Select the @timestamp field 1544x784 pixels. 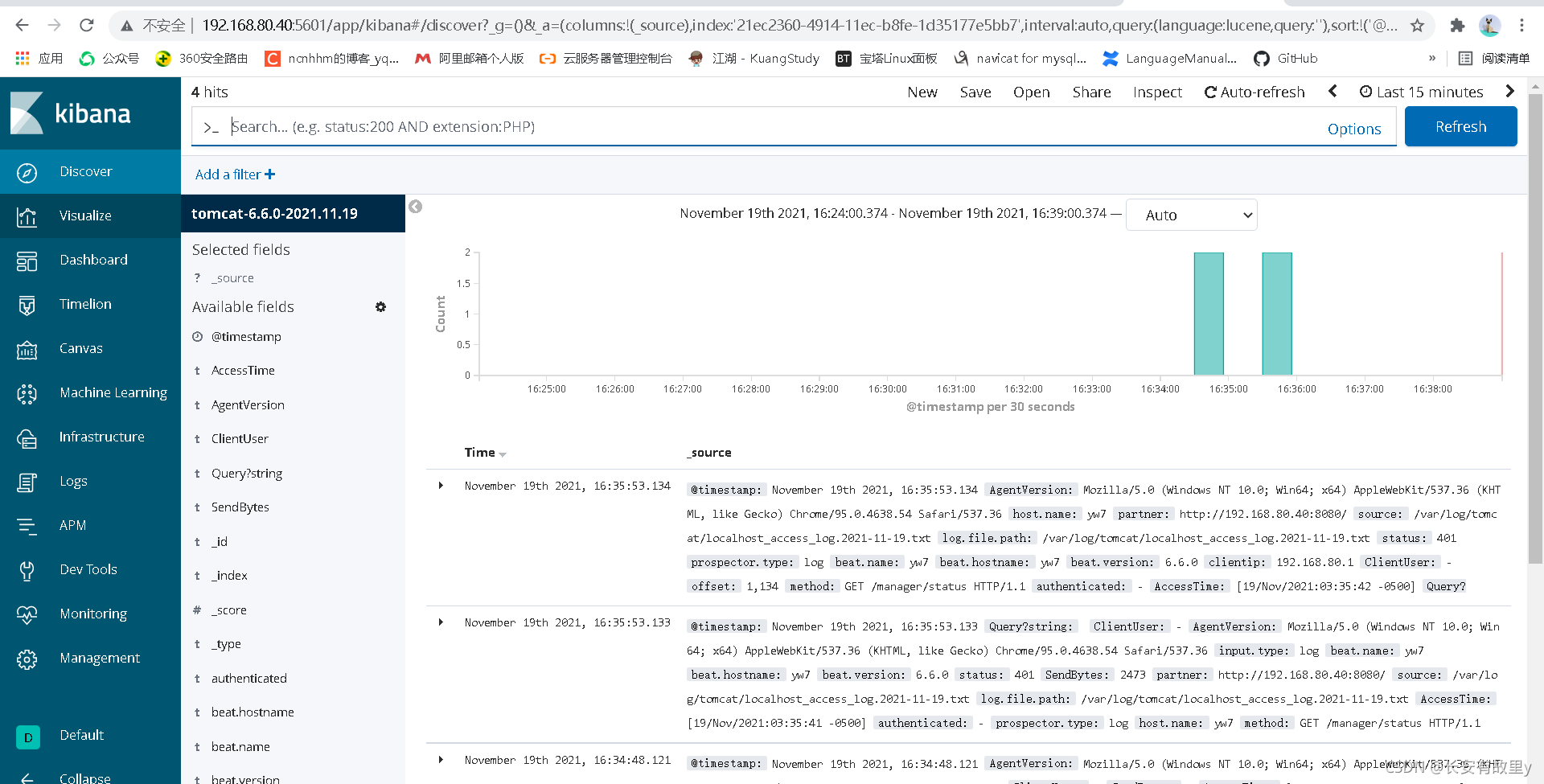click(246, 336)
